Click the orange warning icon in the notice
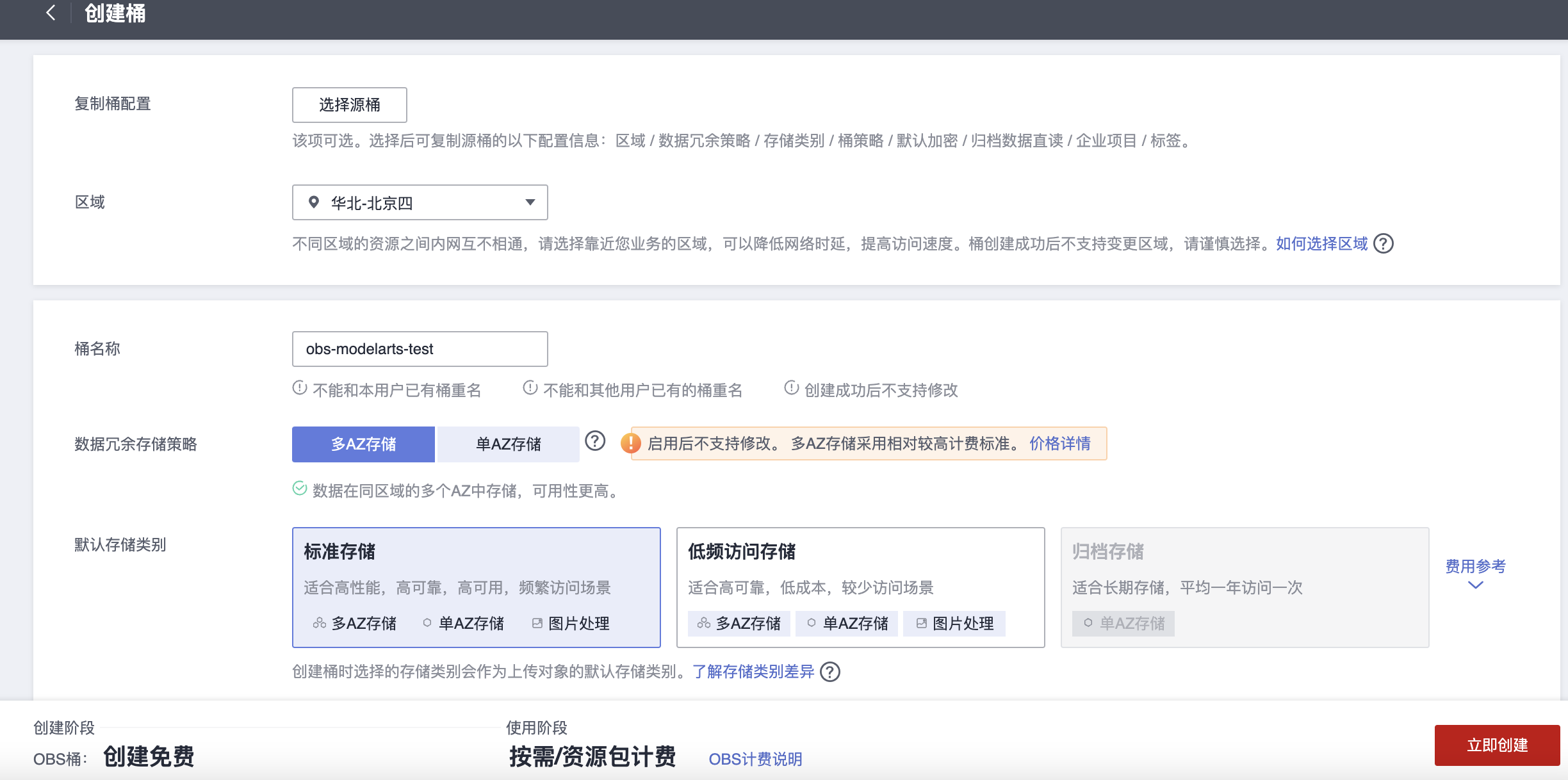1568x780 pixels. 631,443
